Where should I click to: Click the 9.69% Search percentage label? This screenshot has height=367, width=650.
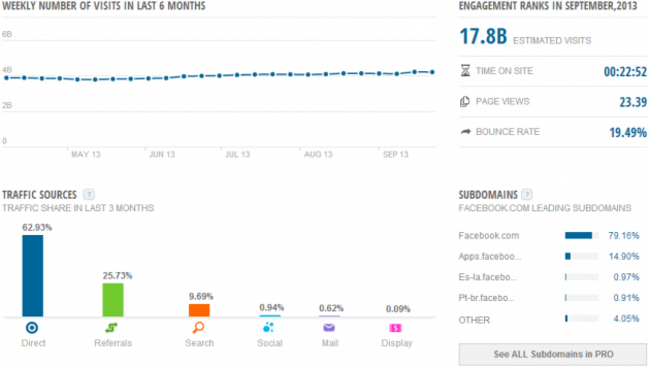click(x=201, y=296)
